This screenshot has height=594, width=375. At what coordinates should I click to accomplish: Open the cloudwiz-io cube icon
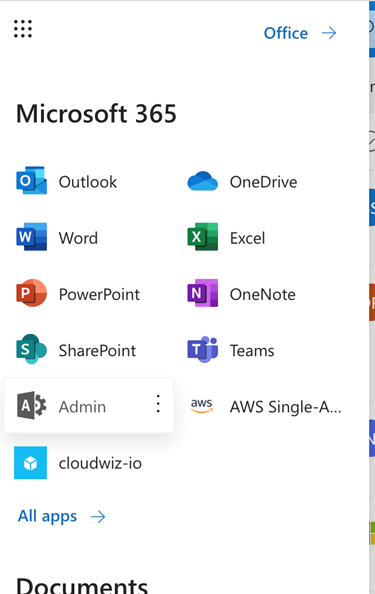[x=30, y=463]
